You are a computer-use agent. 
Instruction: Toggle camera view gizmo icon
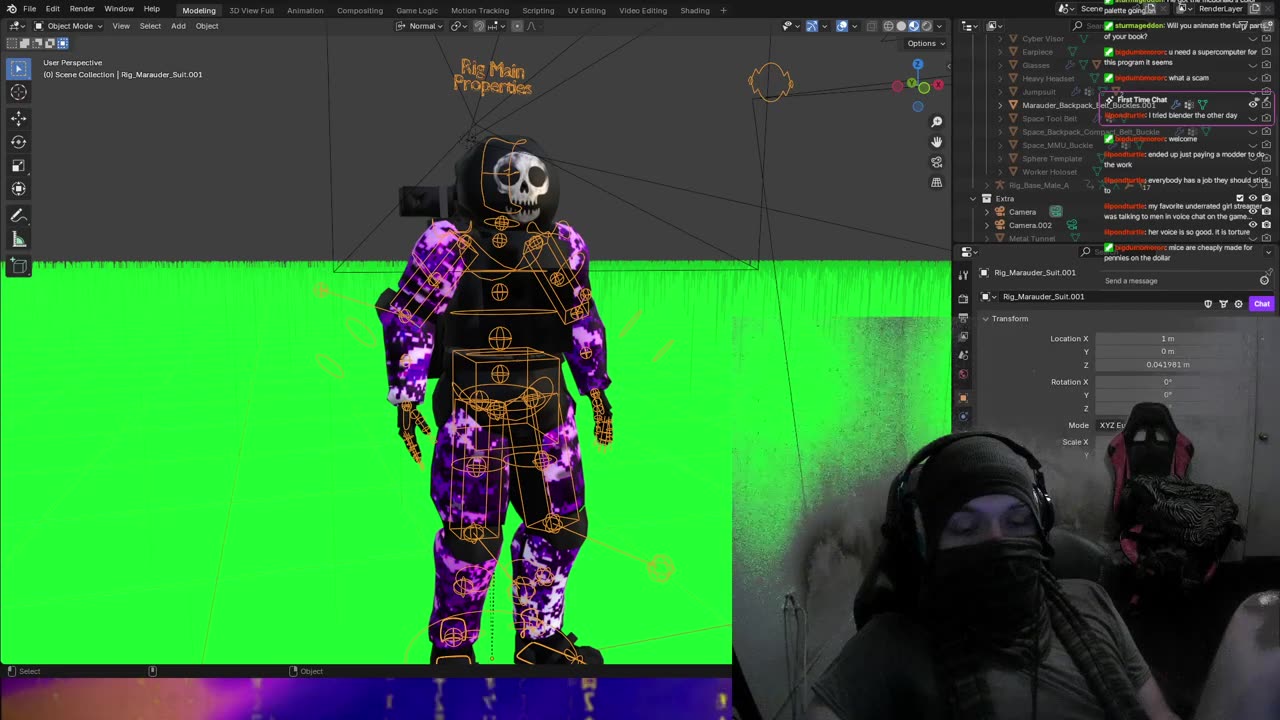pyautogui.click(x=936, y=162)
